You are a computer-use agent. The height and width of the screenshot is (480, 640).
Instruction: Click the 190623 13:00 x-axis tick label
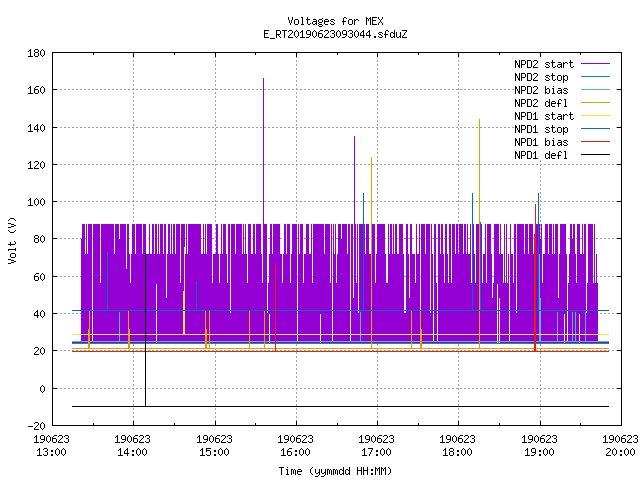[51, 446]
